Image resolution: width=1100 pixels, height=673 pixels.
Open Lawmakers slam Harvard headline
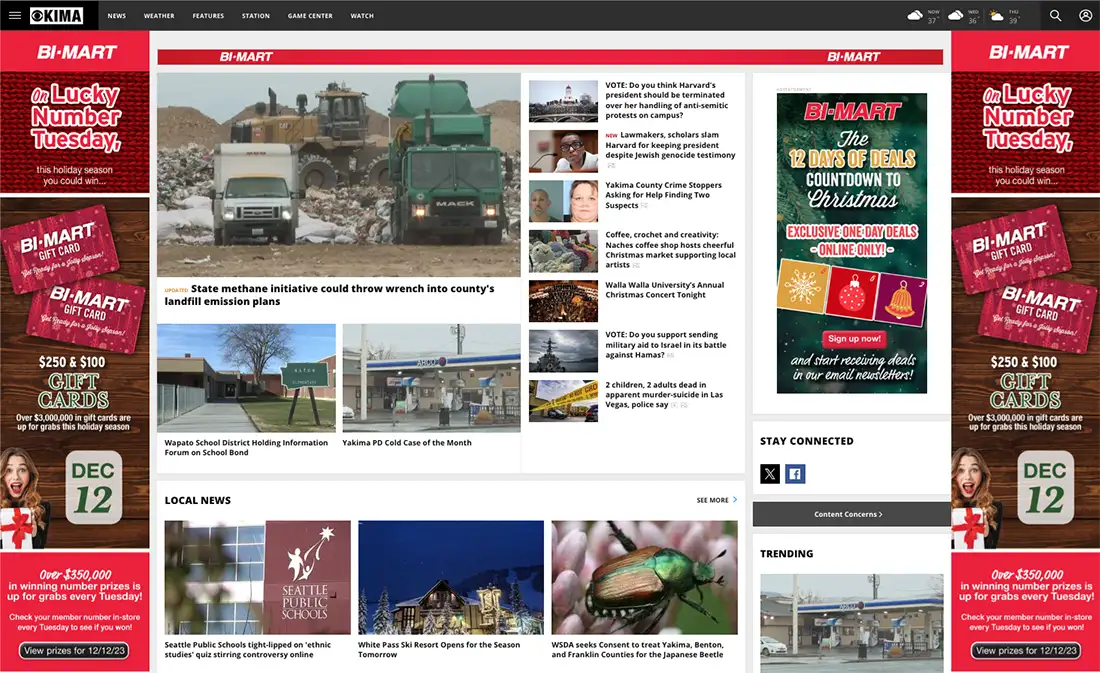coord(670,145)
